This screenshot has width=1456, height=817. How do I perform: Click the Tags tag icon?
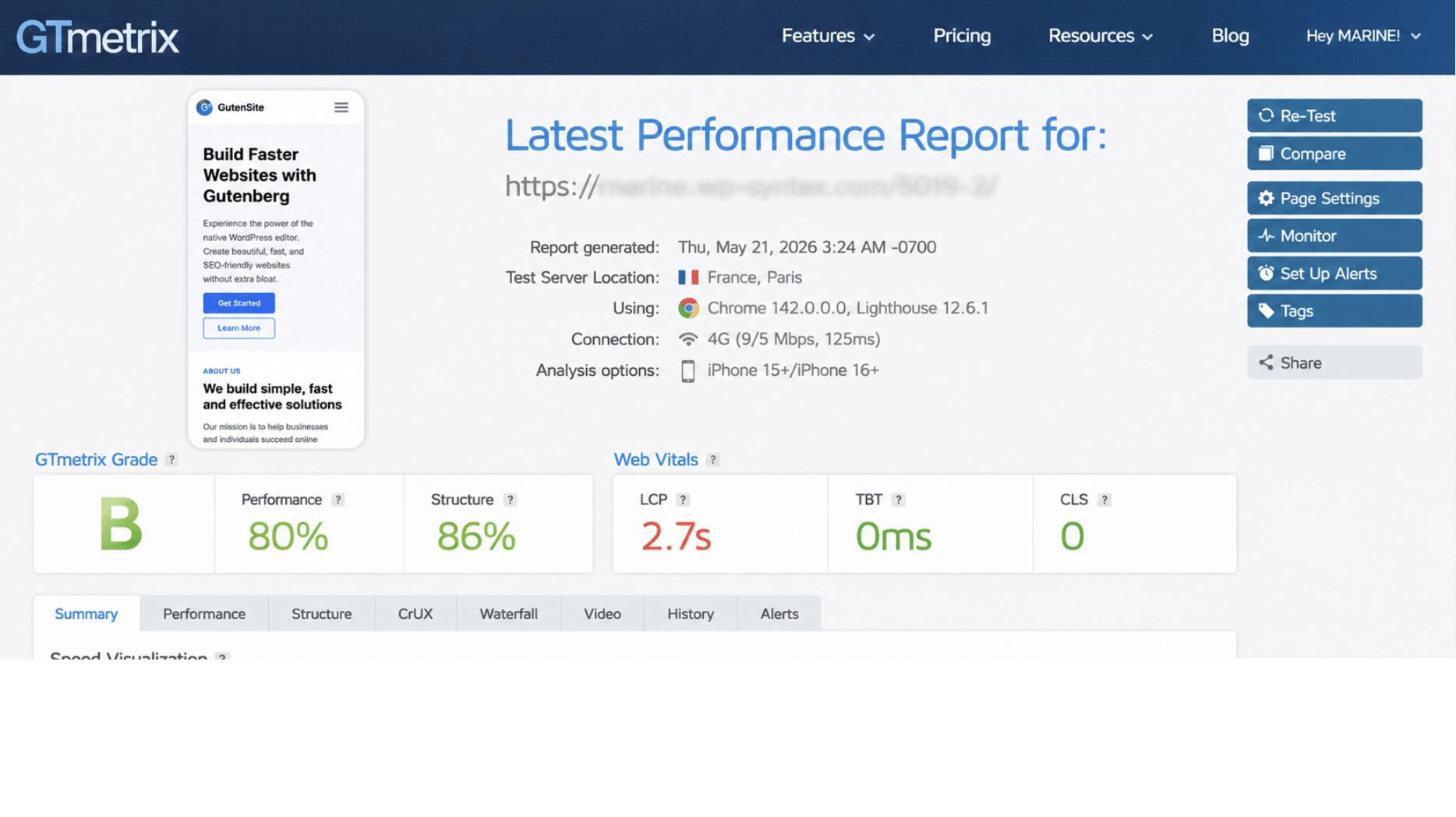(1266, 311)
